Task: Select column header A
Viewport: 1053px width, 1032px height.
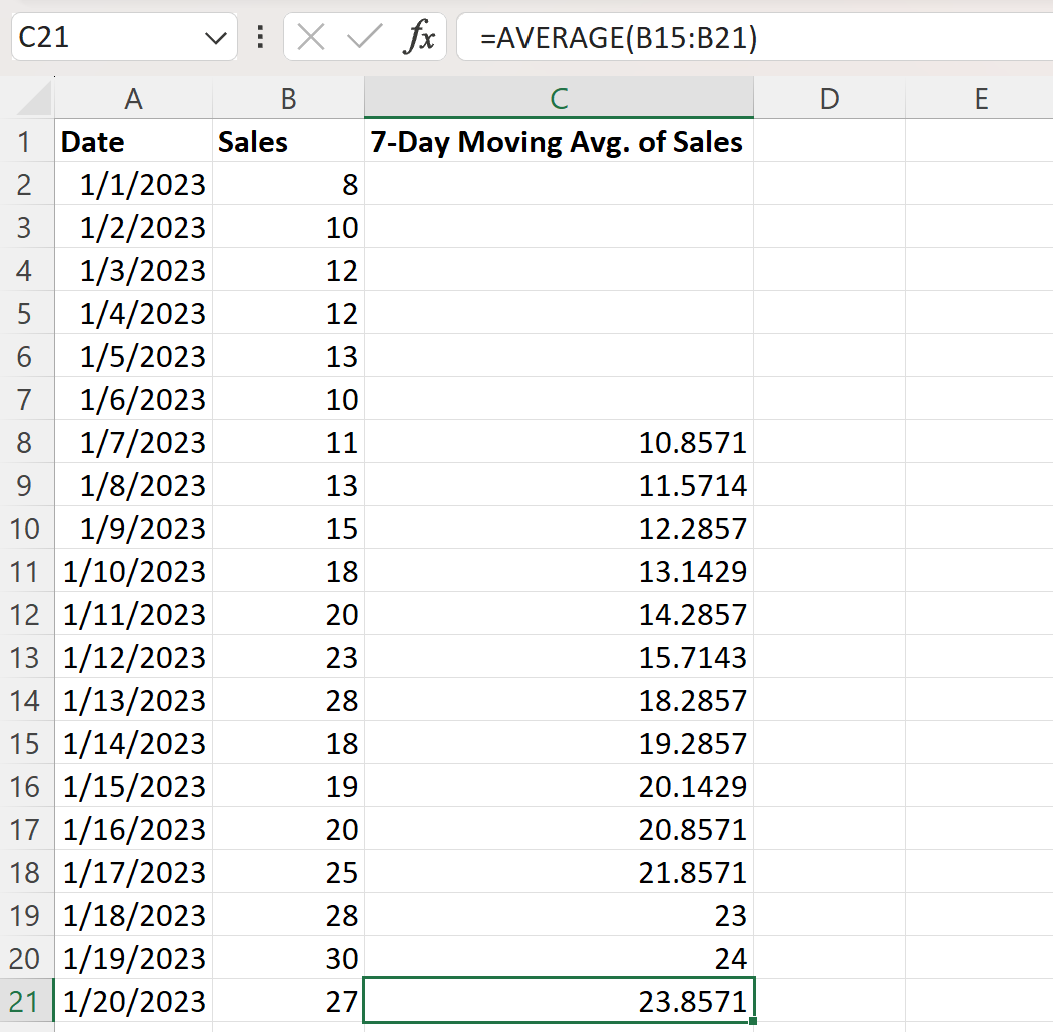Action: [133, 98]
